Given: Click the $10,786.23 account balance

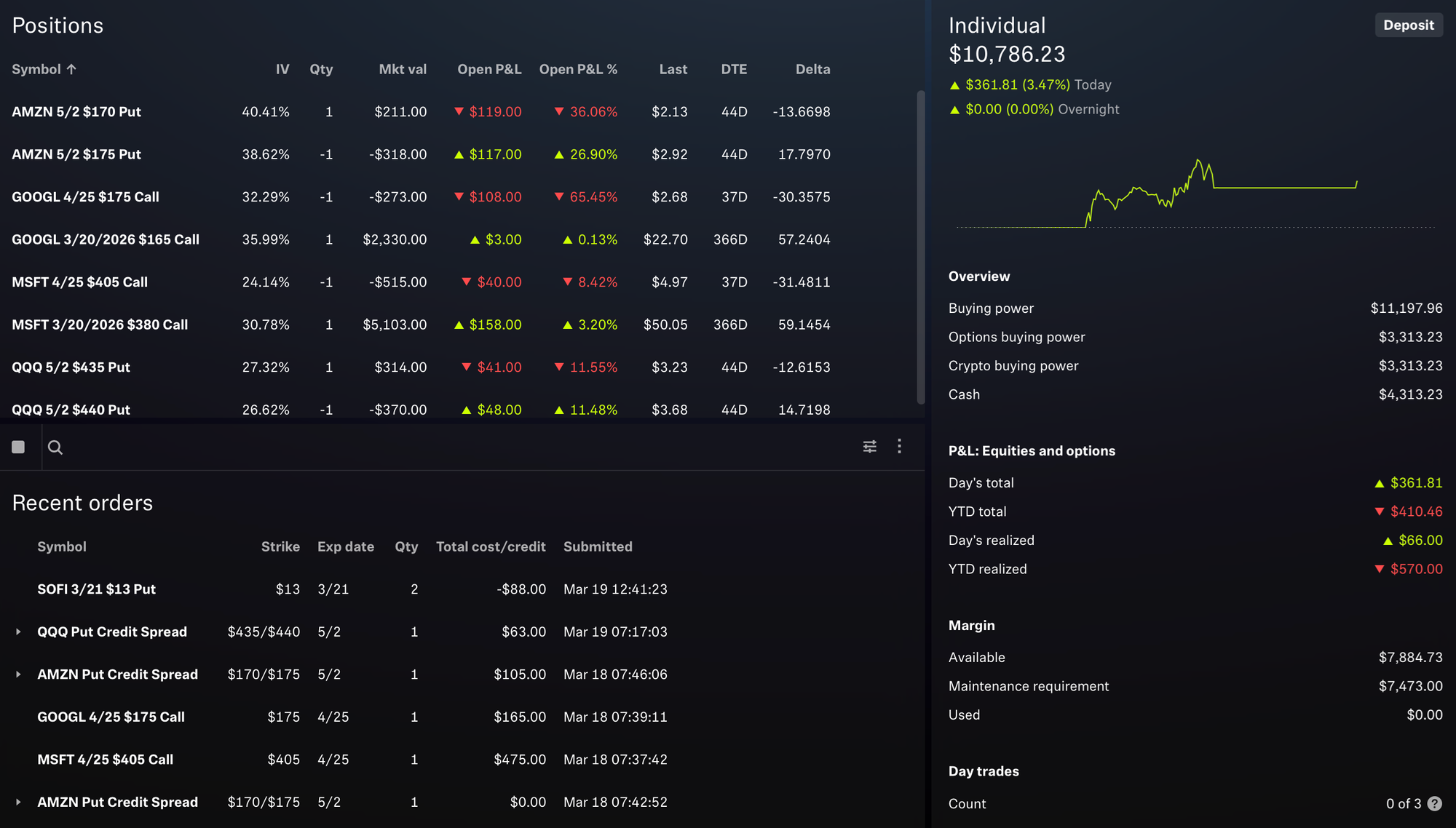Looking at the screenshot, I should tap(1007, 54).
